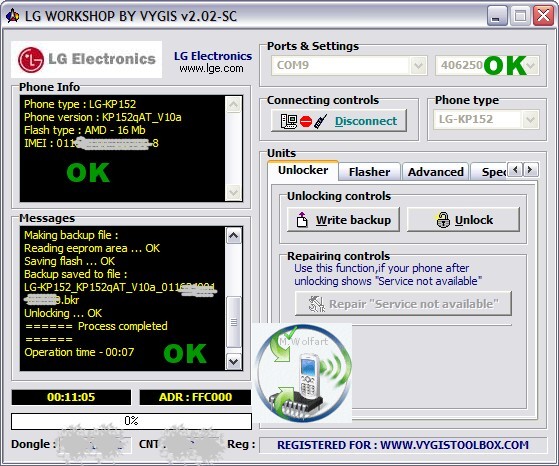The image size is (559, 466).
Task: Click the Messages scrollbar thumb
Action: (x=234, y=322)
